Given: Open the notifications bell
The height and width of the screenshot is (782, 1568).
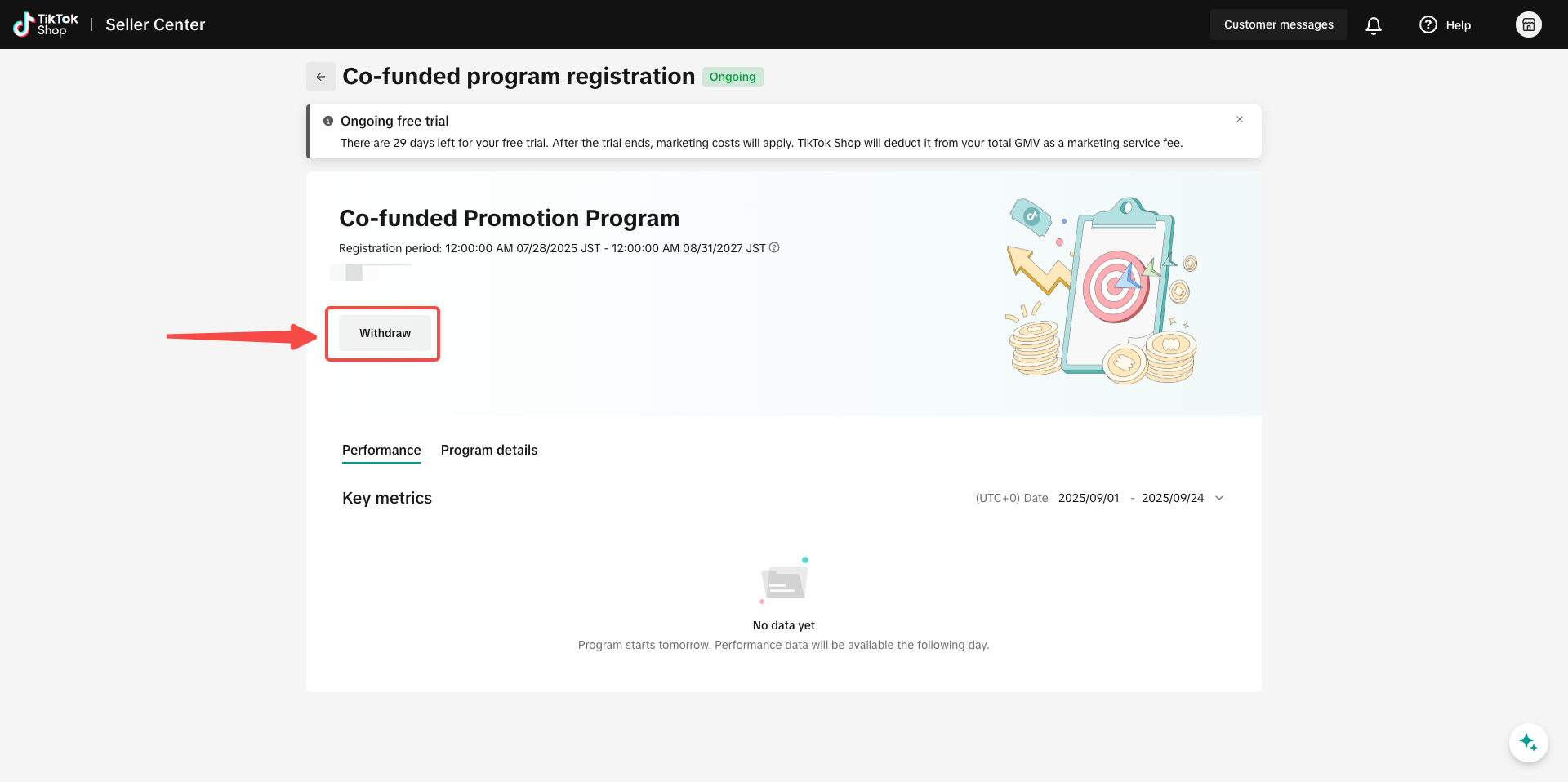Looking at the screenshot, I should [x=1374, y=25].
